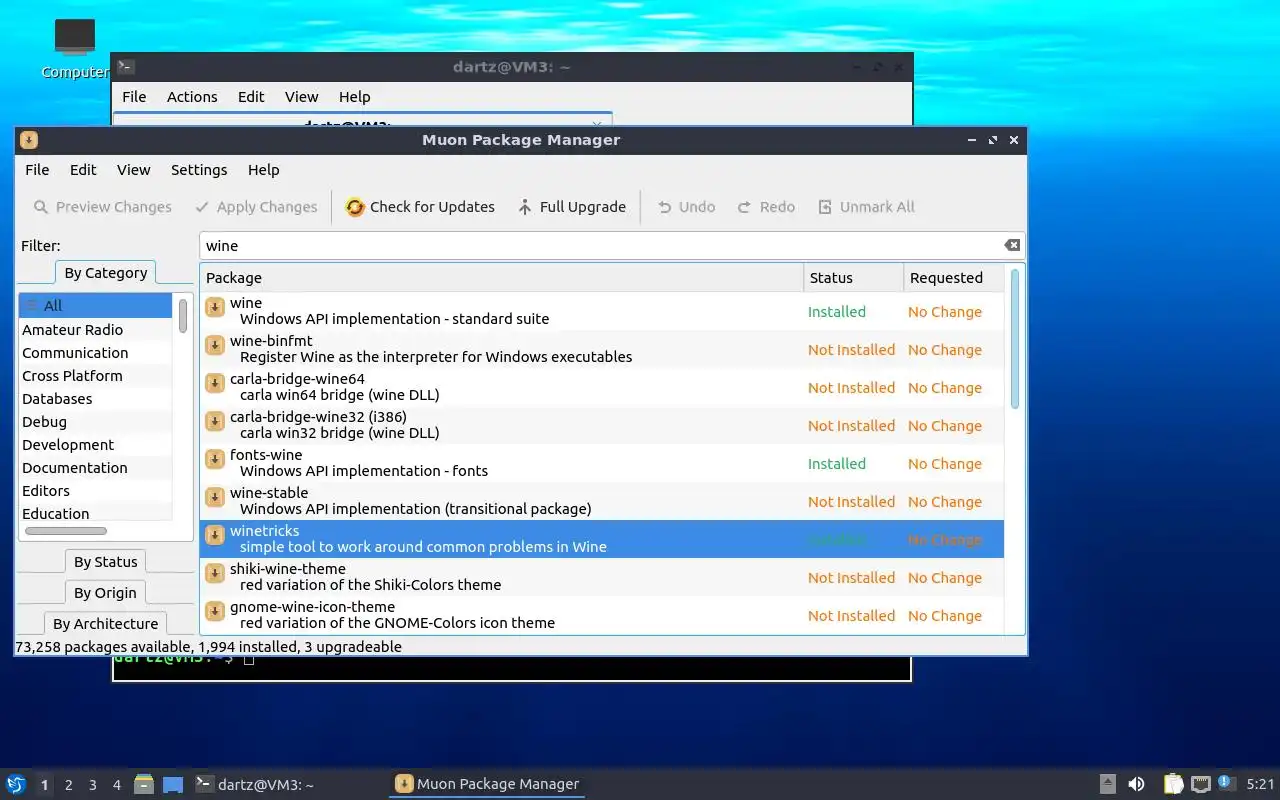
Task: Click the Undo toolbar button
Action: click(686, 207)
